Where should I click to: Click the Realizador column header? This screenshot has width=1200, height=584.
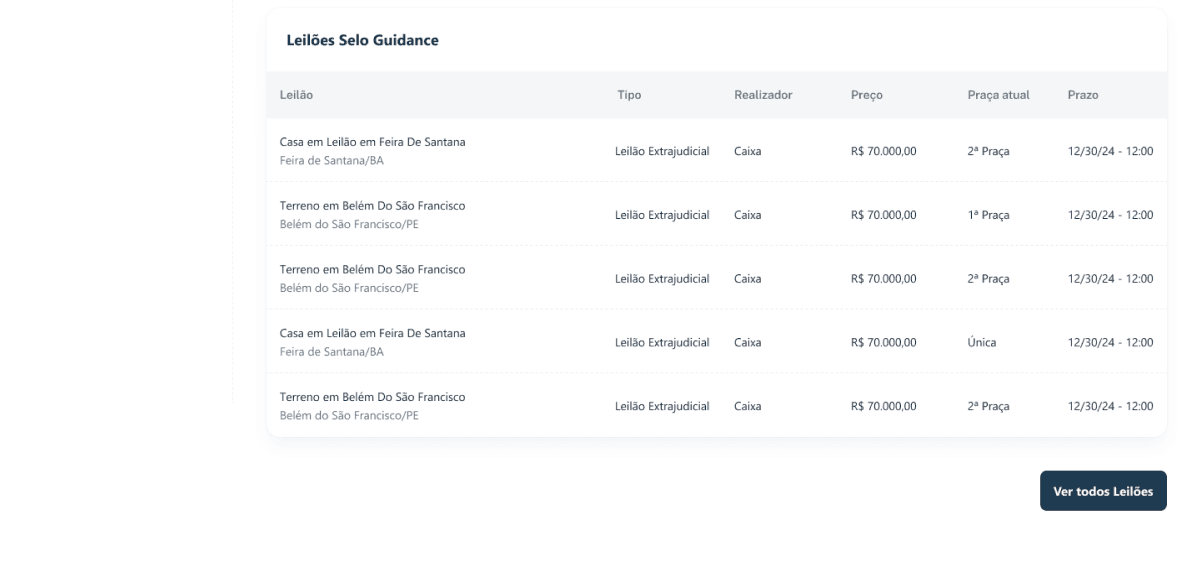pyautogui.click(x=763, y=95)
